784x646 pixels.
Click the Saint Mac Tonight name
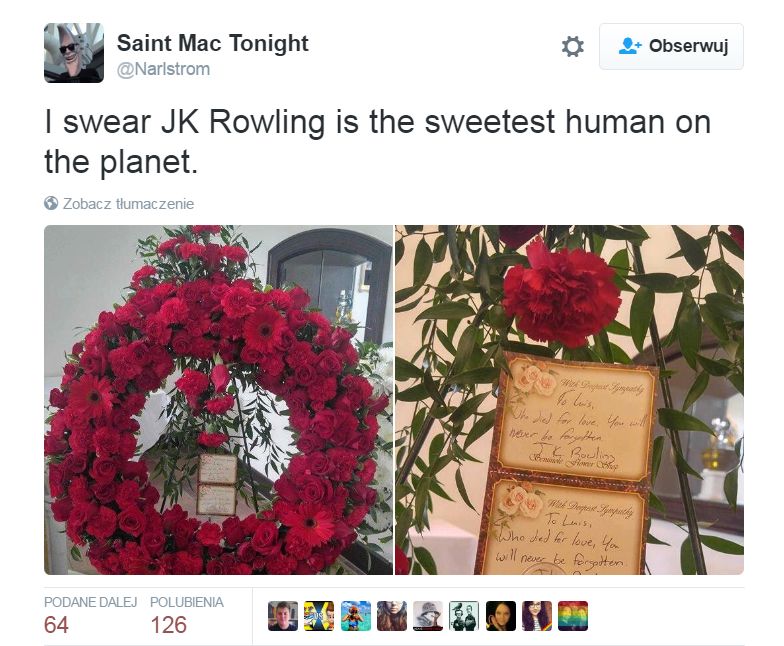(x=212, y=43)
